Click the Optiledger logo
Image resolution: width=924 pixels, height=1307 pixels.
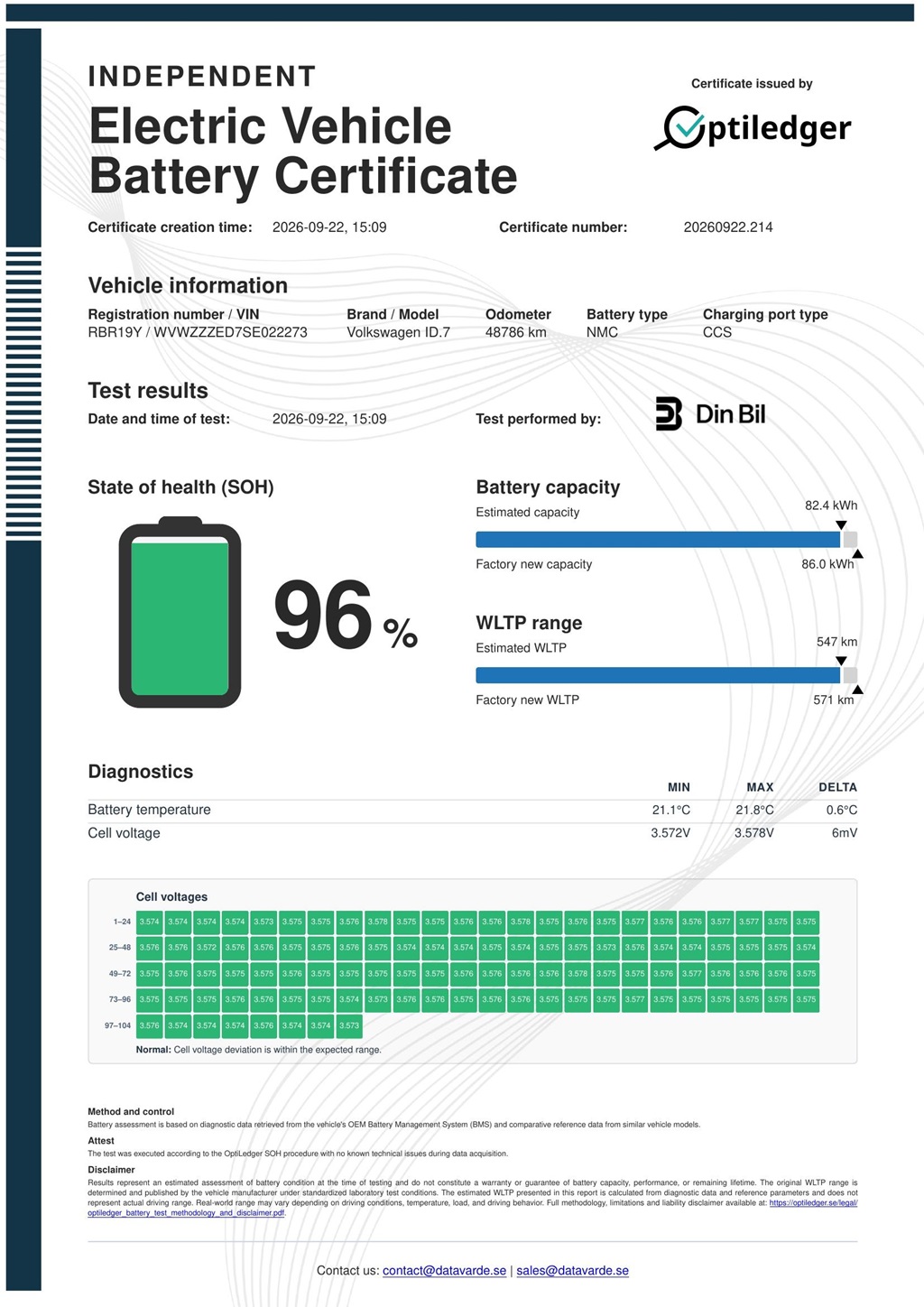[x=753, y=128]
